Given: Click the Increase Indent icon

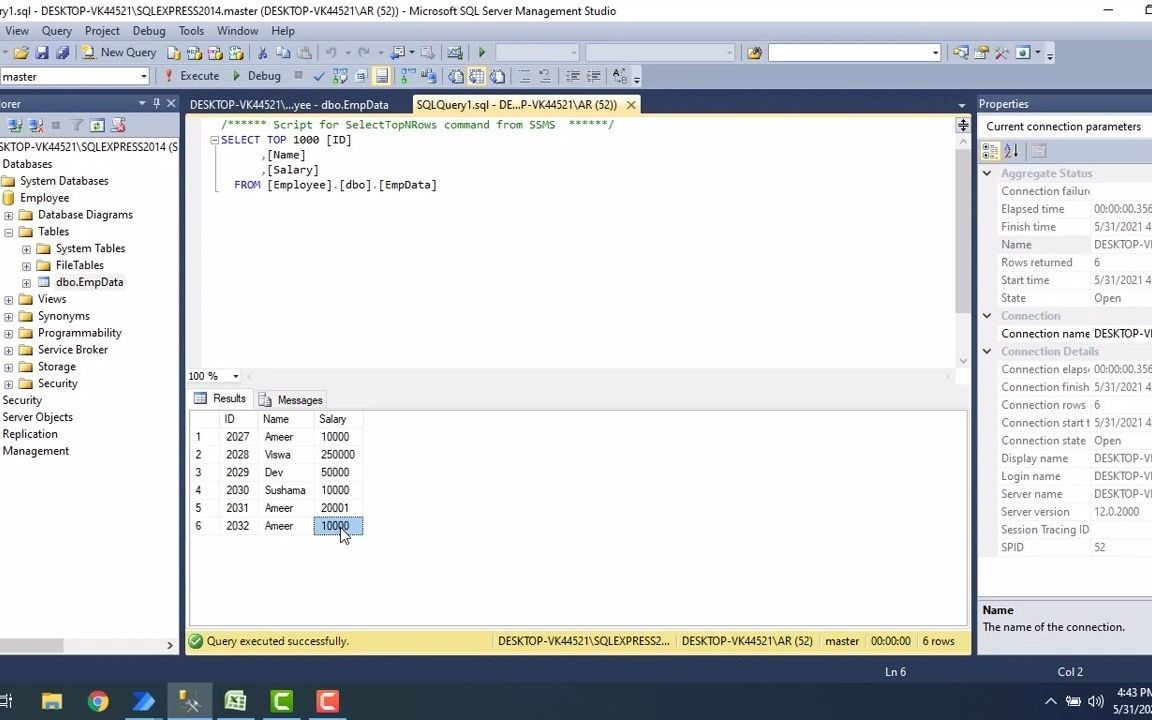Looking at the screenshot, I should (594, 76).
